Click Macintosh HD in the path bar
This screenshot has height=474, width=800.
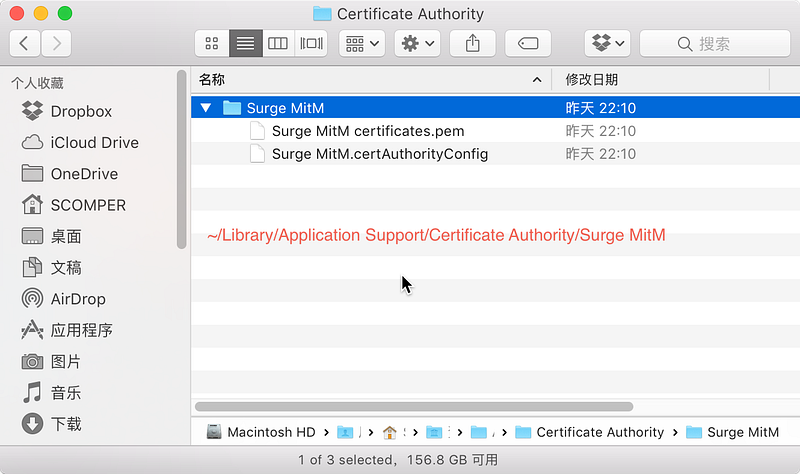click(261, 432)
